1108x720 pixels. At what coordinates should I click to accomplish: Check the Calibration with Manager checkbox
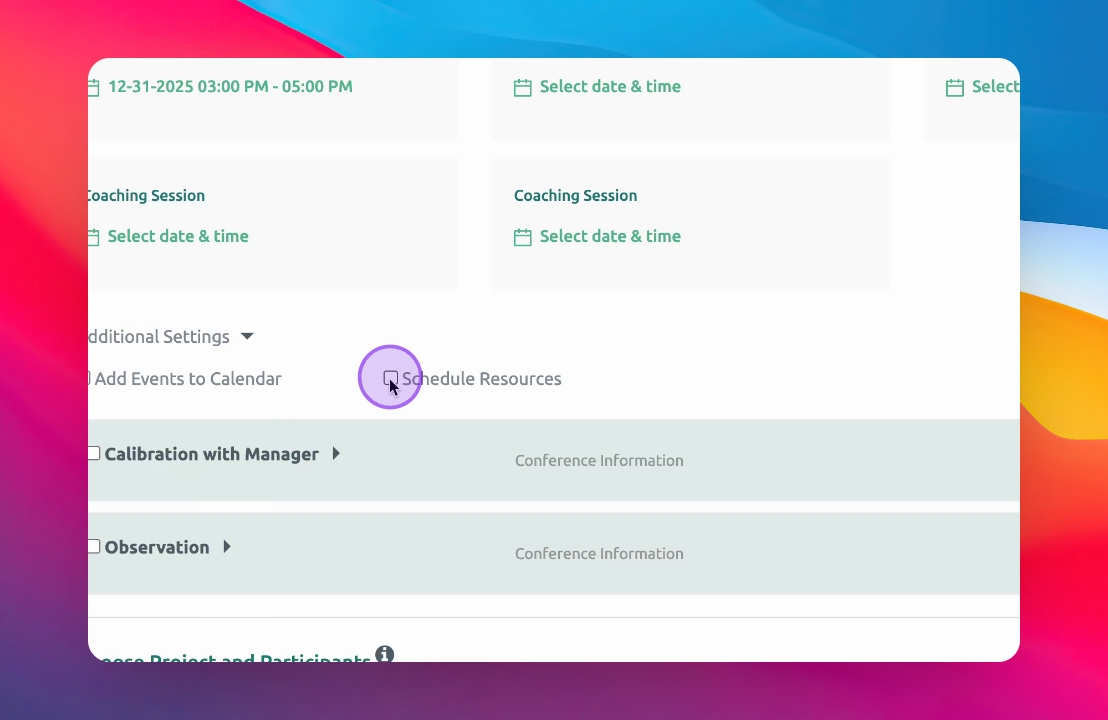(x=93, y=453)
